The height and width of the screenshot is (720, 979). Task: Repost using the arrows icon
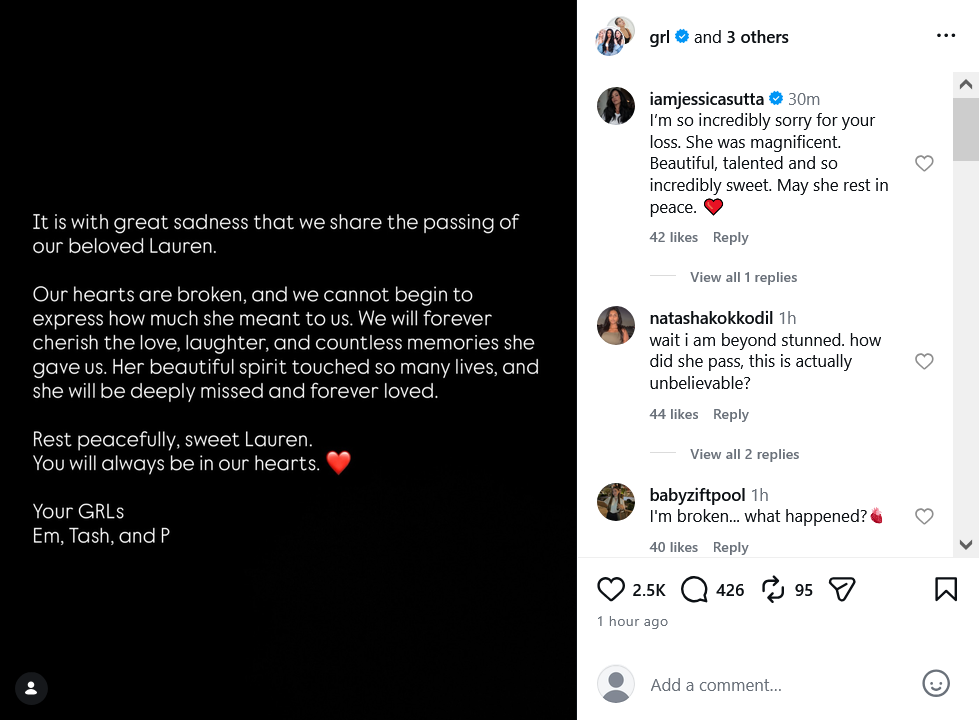click(x=773, y=589)
